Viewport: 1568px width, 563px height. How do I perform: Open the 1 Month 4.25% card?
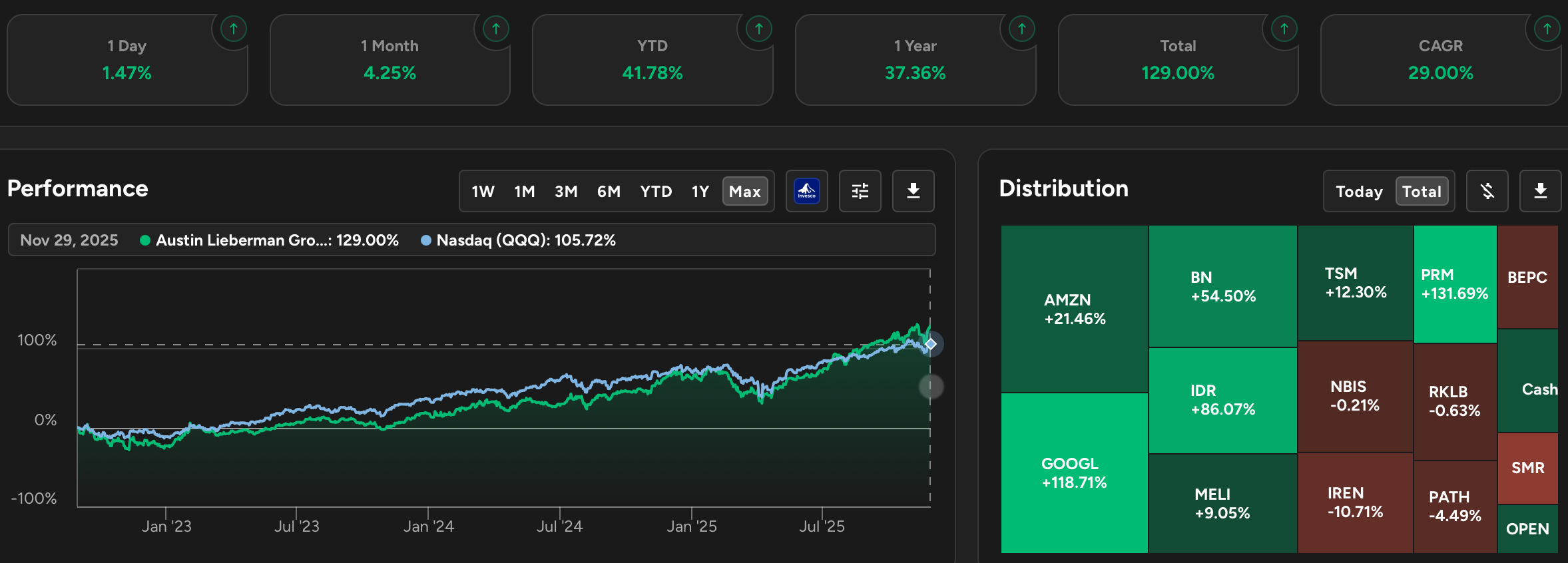point(390,60)
